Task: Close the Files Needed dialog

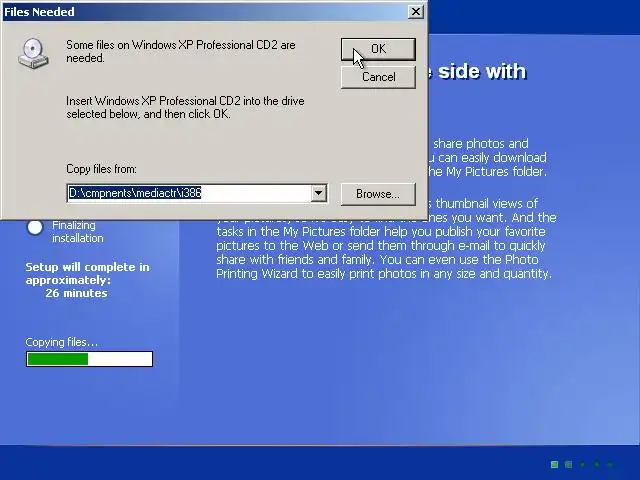Action: pyautogui.click(x=416, y=11)
